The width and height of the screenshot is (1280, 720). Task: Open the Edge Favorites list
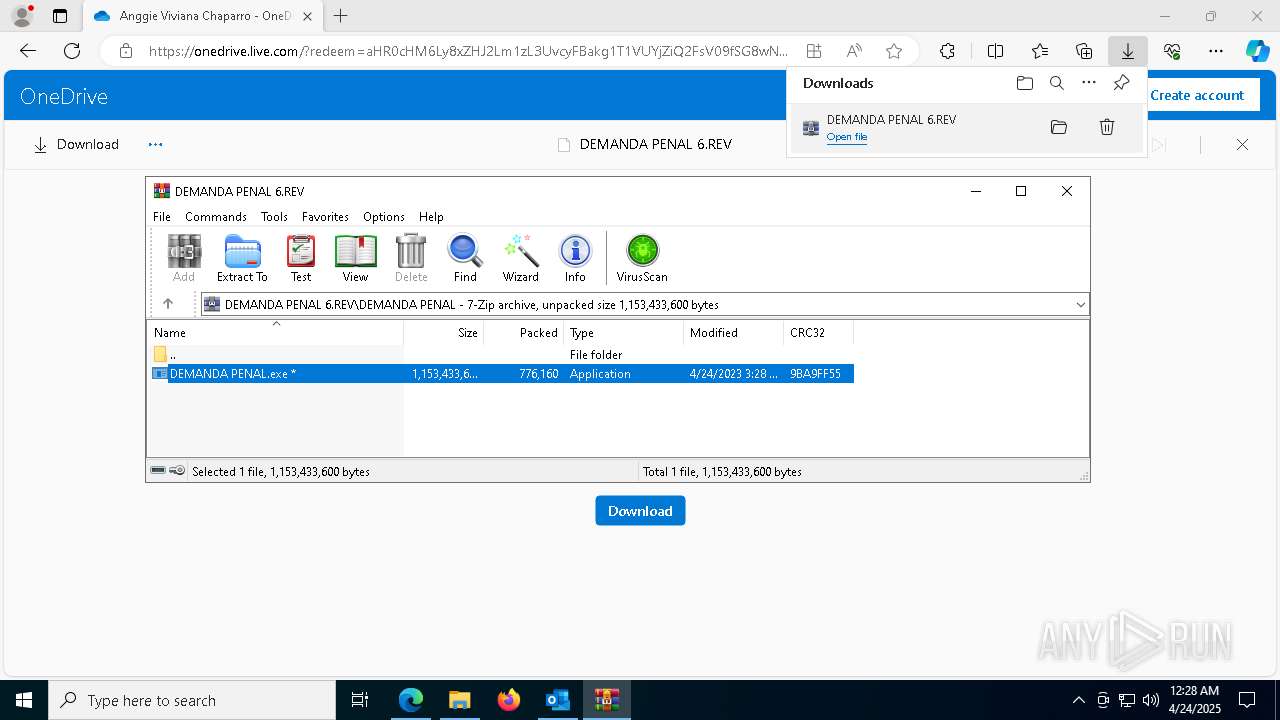[x=1040, y=51]
